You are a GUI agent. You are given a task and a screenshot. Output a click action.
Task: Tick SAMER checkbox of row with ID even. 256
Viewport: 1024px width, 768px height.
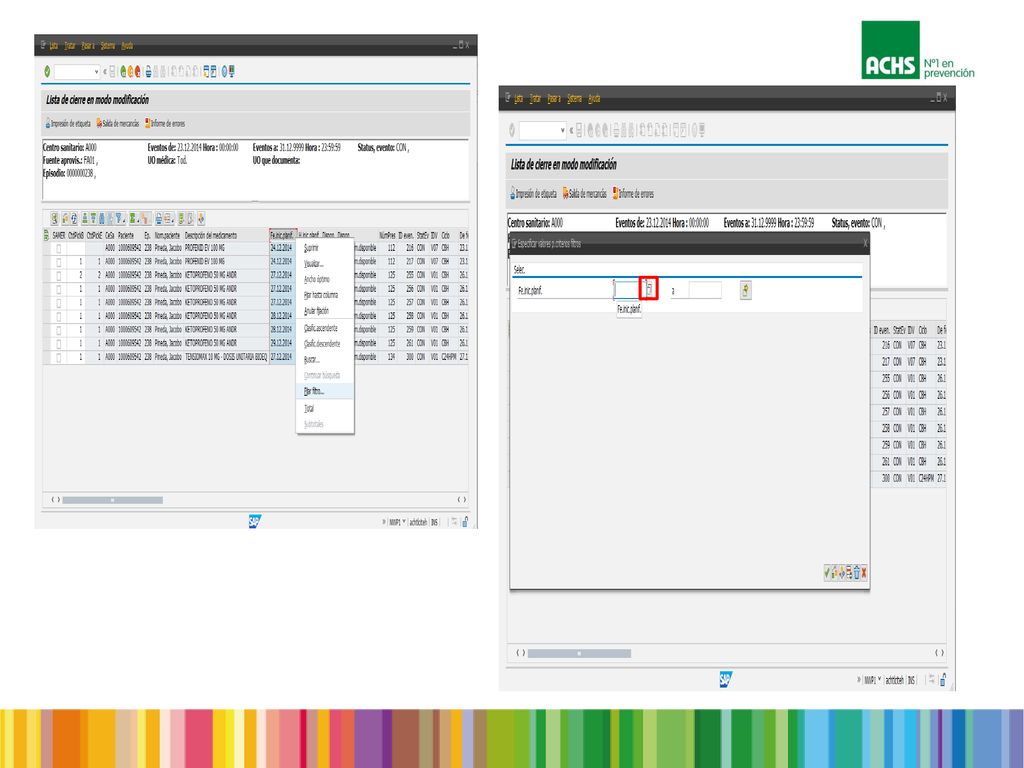[59, 289]
